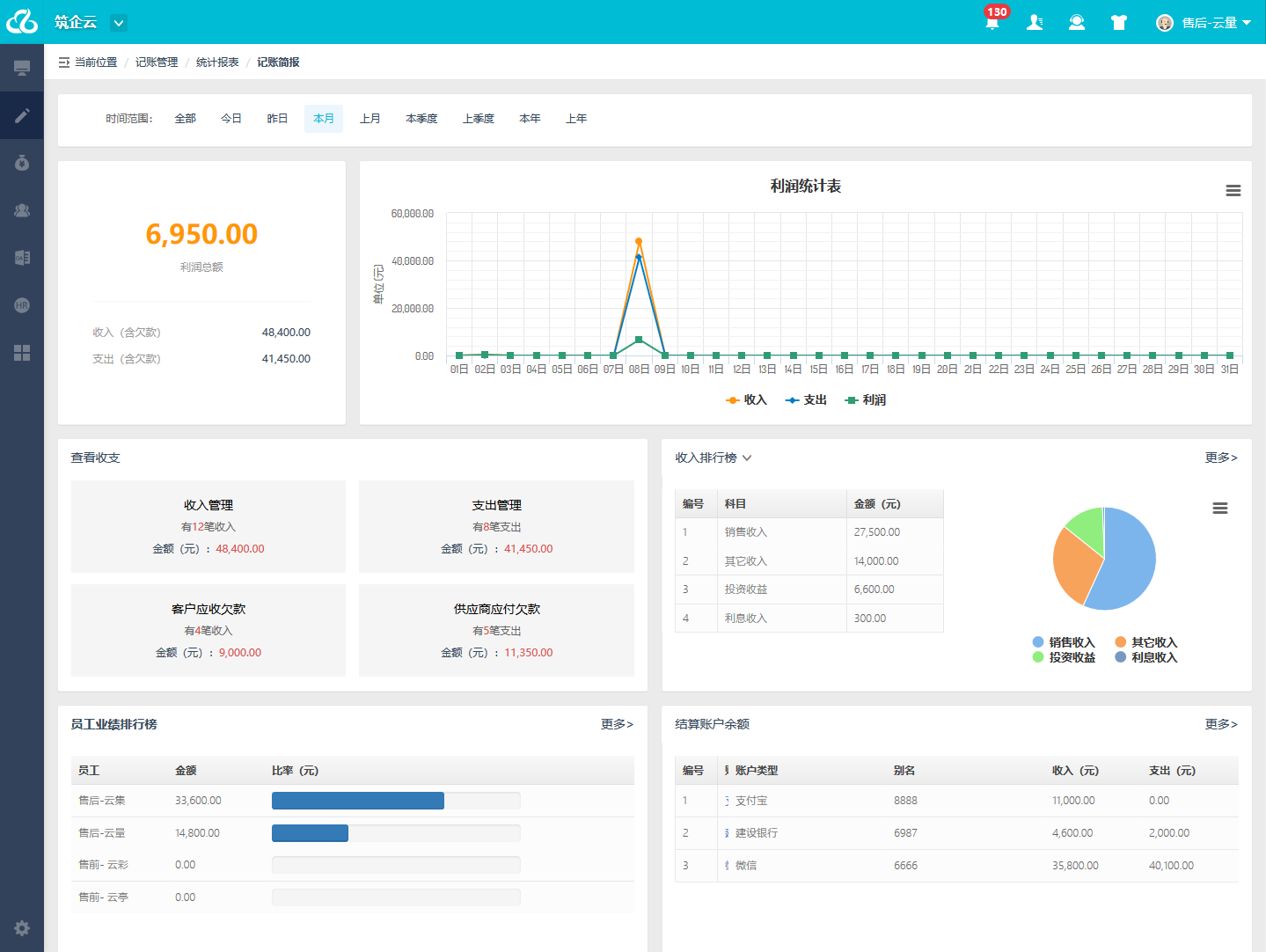Expand the 收入排行榜 dropdown
The height and width of the screenshot is (952, 1266).
point(747,458)
